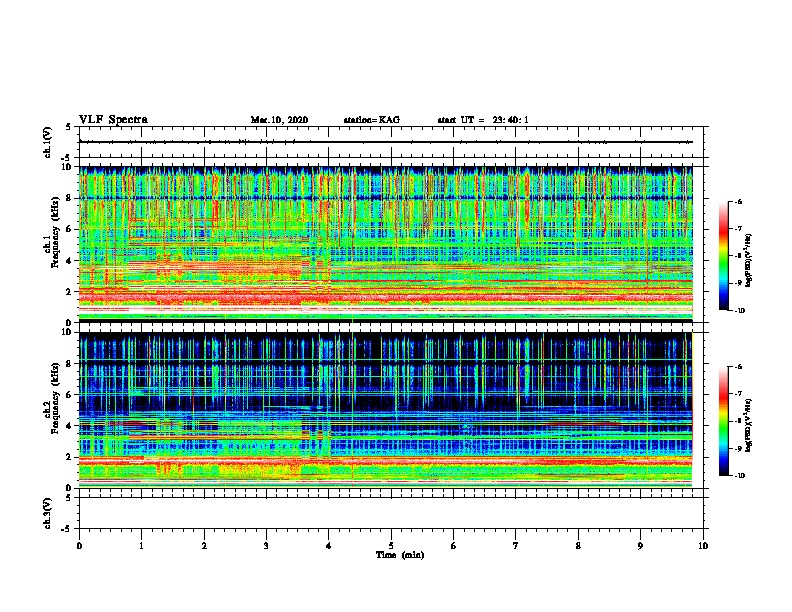Click the "ch.1(V)" waveform axis label
The image size is (792, 612).
[x=48, y=142]
